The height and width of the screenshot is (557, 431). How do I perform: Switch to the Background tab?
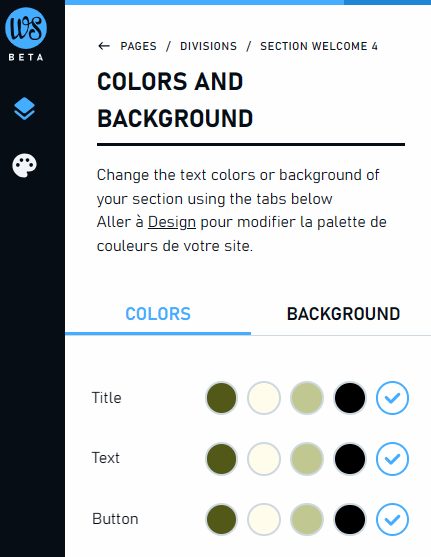343,314
